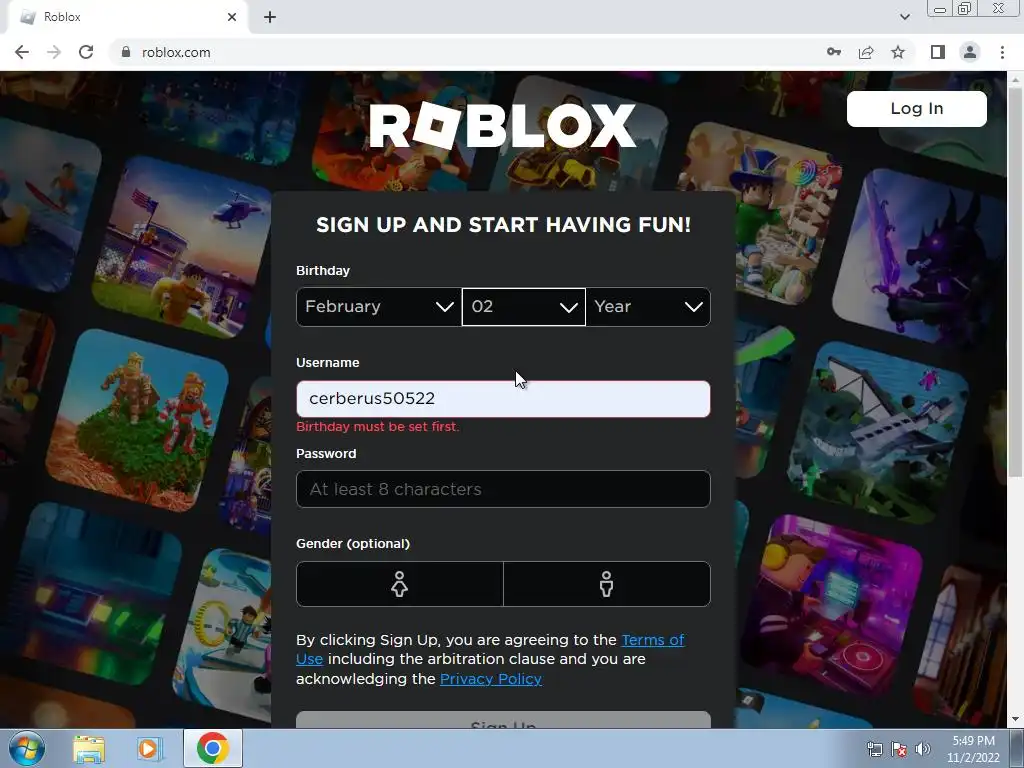This screenshot has height=768, width=1024.
Task: Click the helicopter game thumbnail
Action: coord(182,248)
